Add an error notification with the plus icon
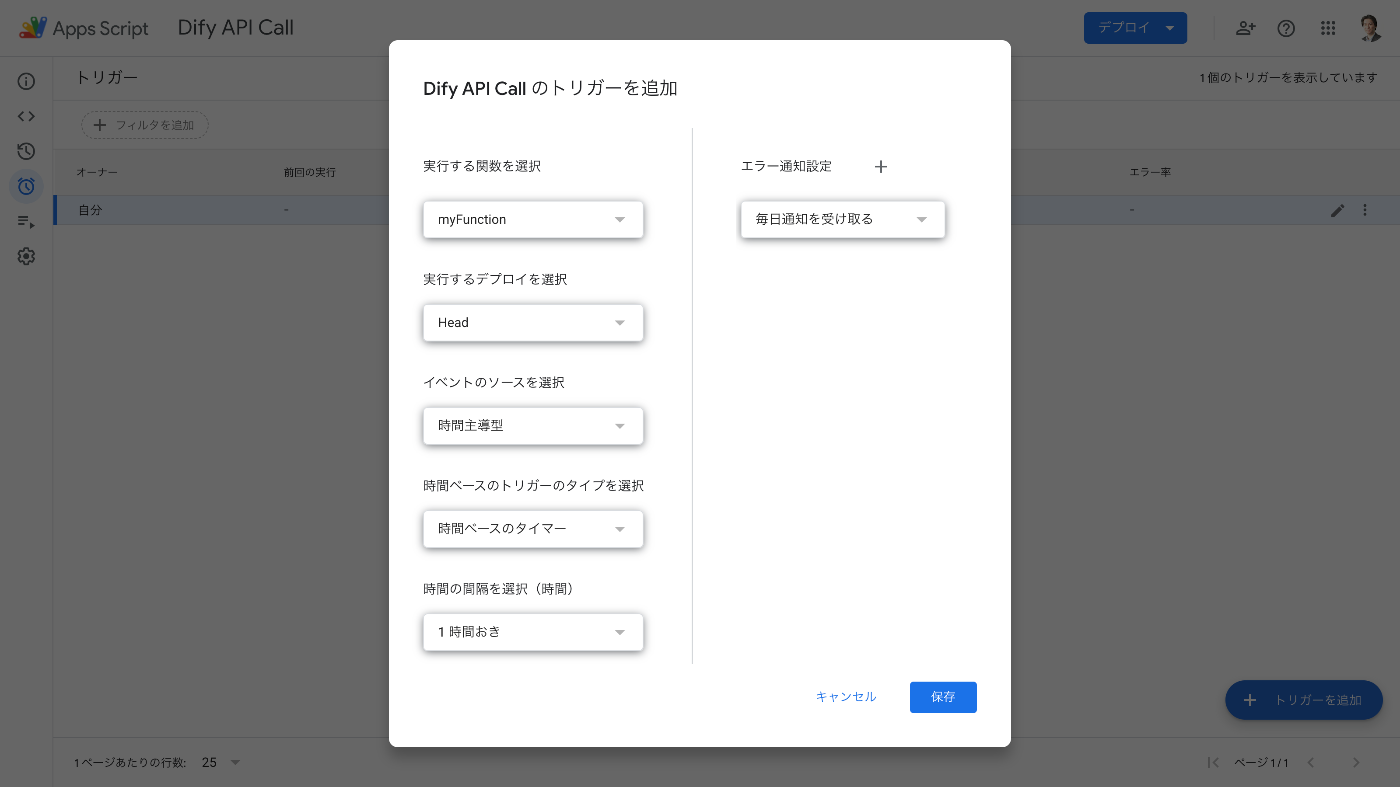 (x=880, y=166)
